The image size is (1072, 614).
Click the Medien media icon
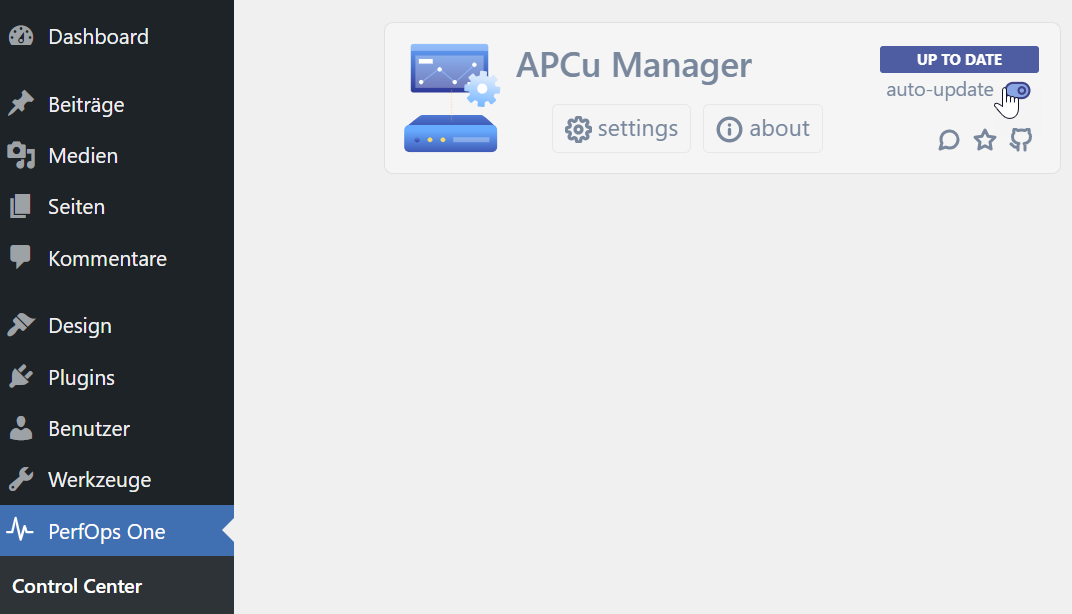pyautogui.click(x=21, y=156)
